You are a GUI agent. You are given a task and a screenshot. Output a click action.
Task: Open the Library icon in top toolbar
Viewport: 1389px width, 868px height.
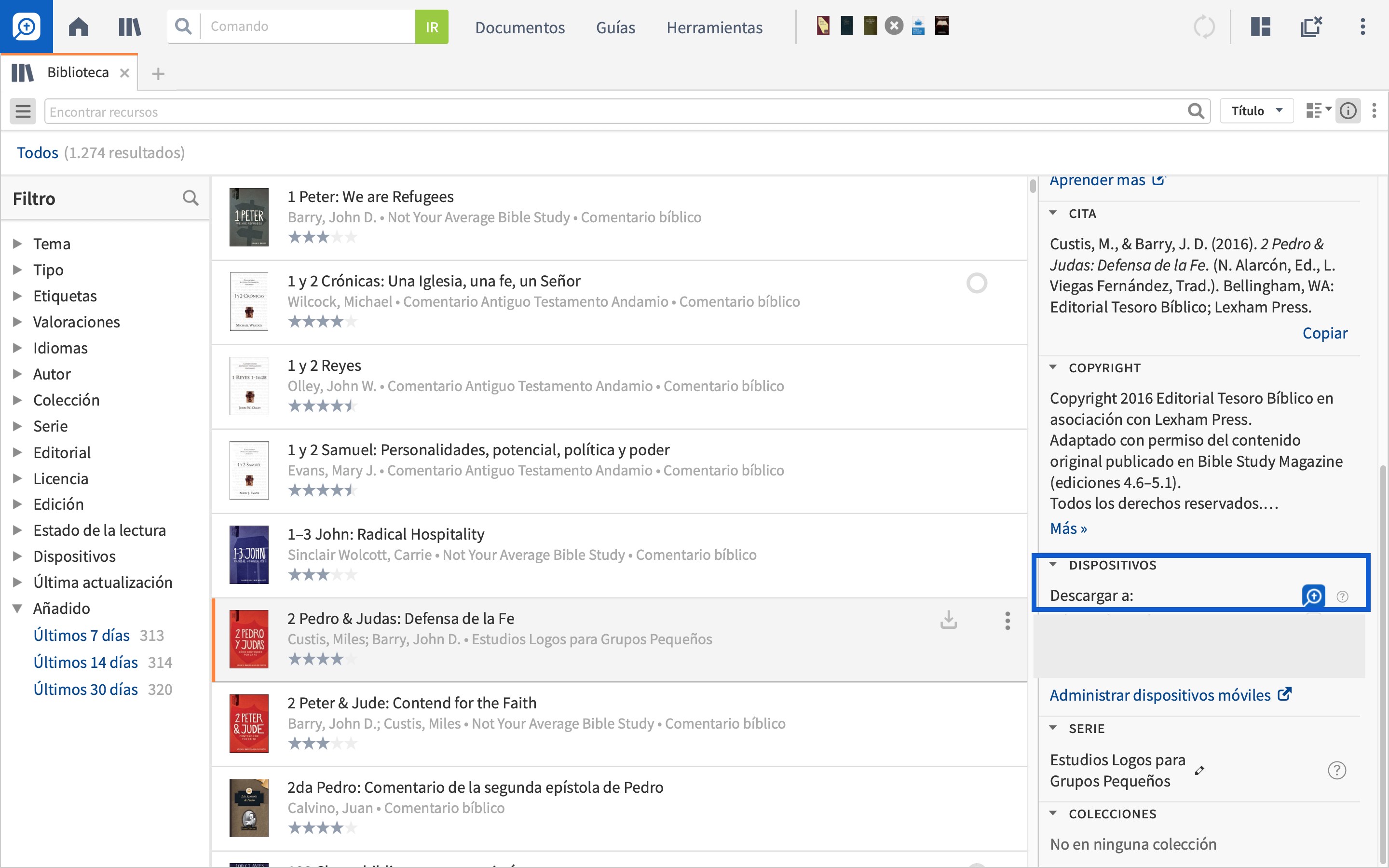click(130, 27)
